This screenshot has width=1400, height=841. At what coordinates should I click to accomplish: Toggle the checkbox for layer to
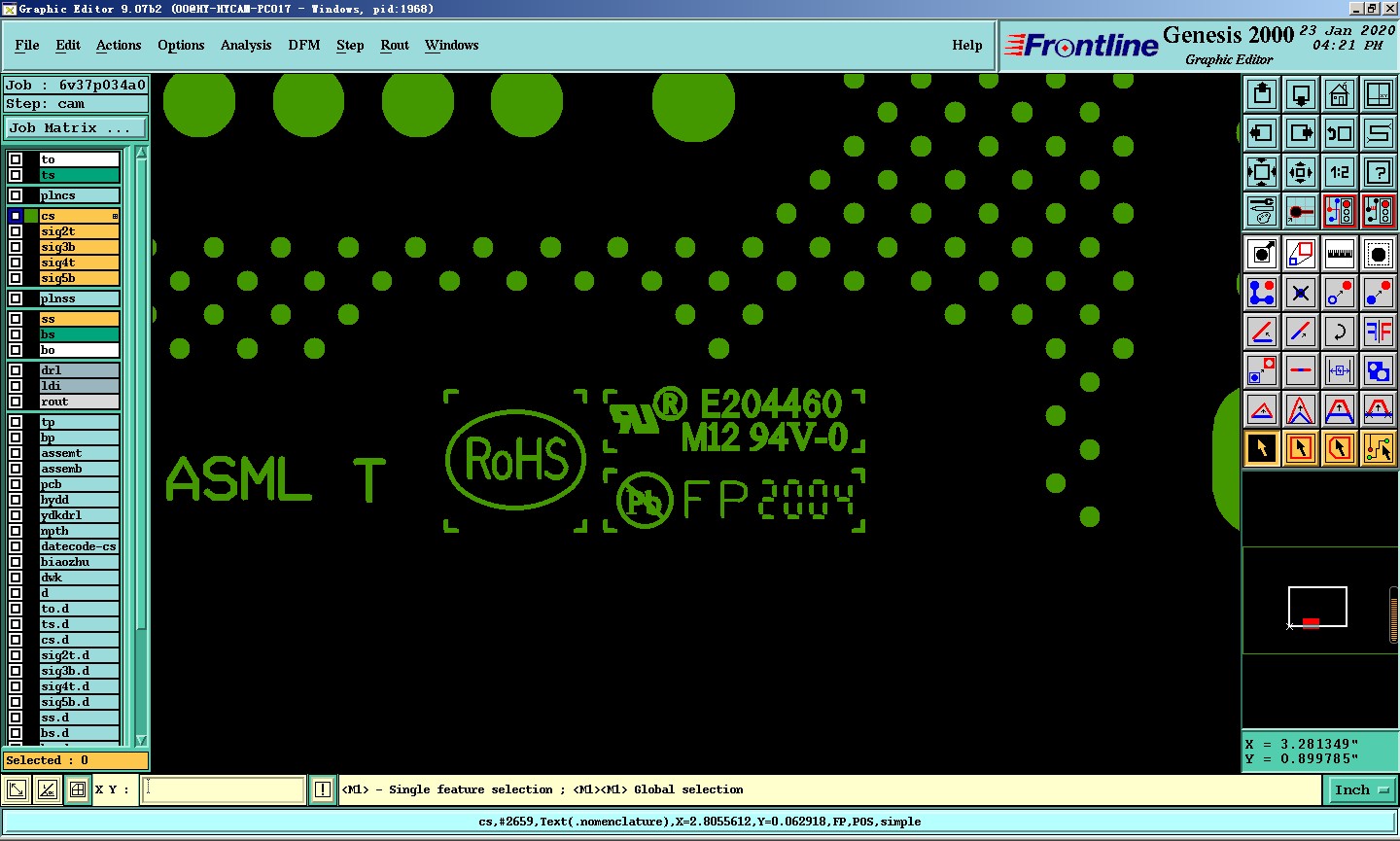16,159
